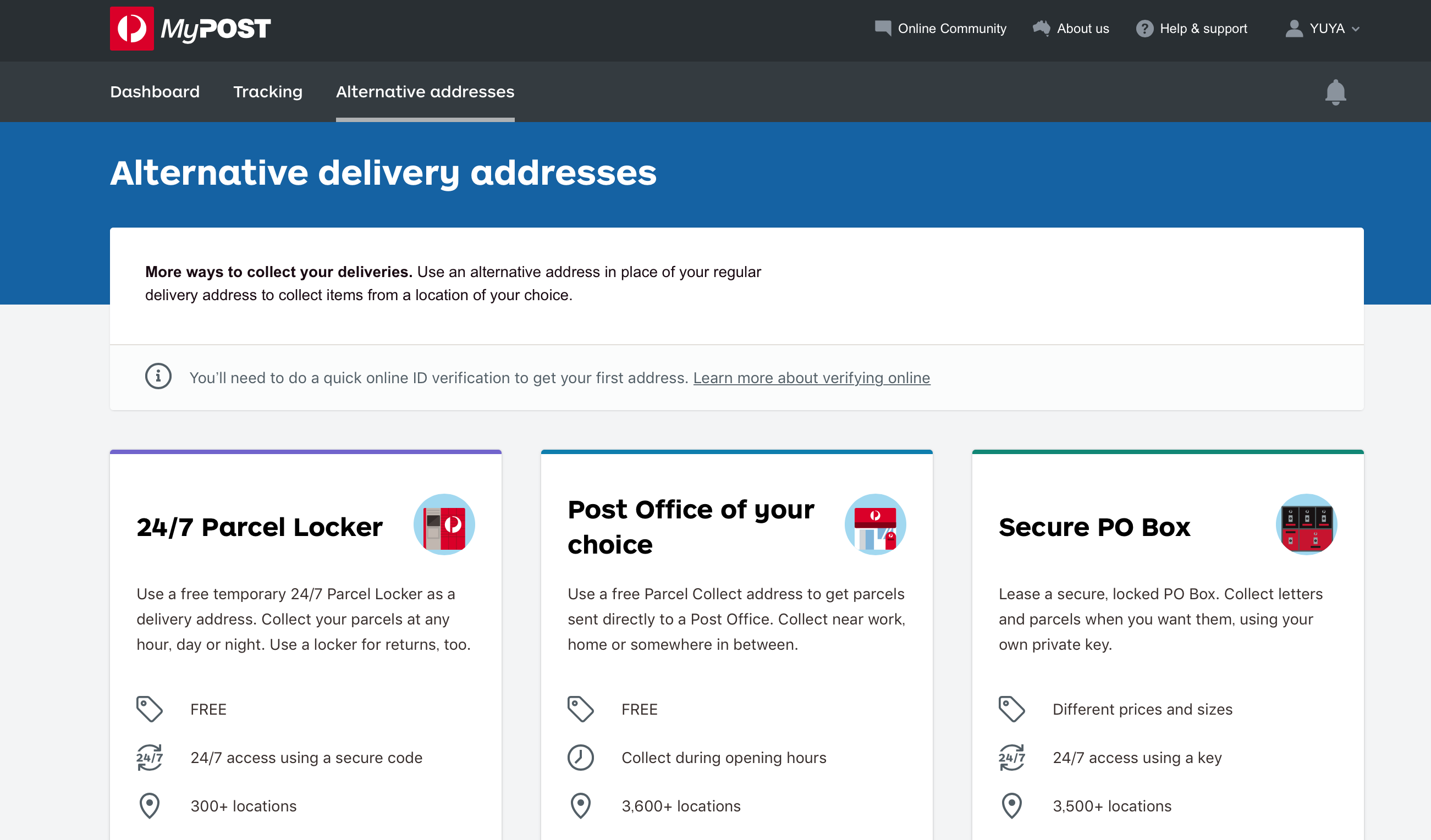Click the '24/7 access using a secure code' text
The width and height of the screenshot is (1431, 840).
[x=306, y=758]
